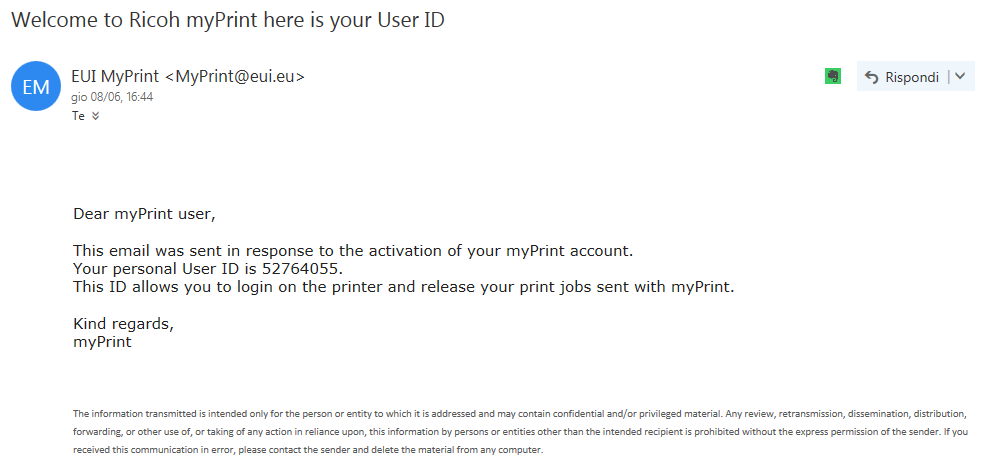The height and width of the screenshot is (469, 986).
Task: Click the myPrint signature under Kind regards
Action: point(102,342)
